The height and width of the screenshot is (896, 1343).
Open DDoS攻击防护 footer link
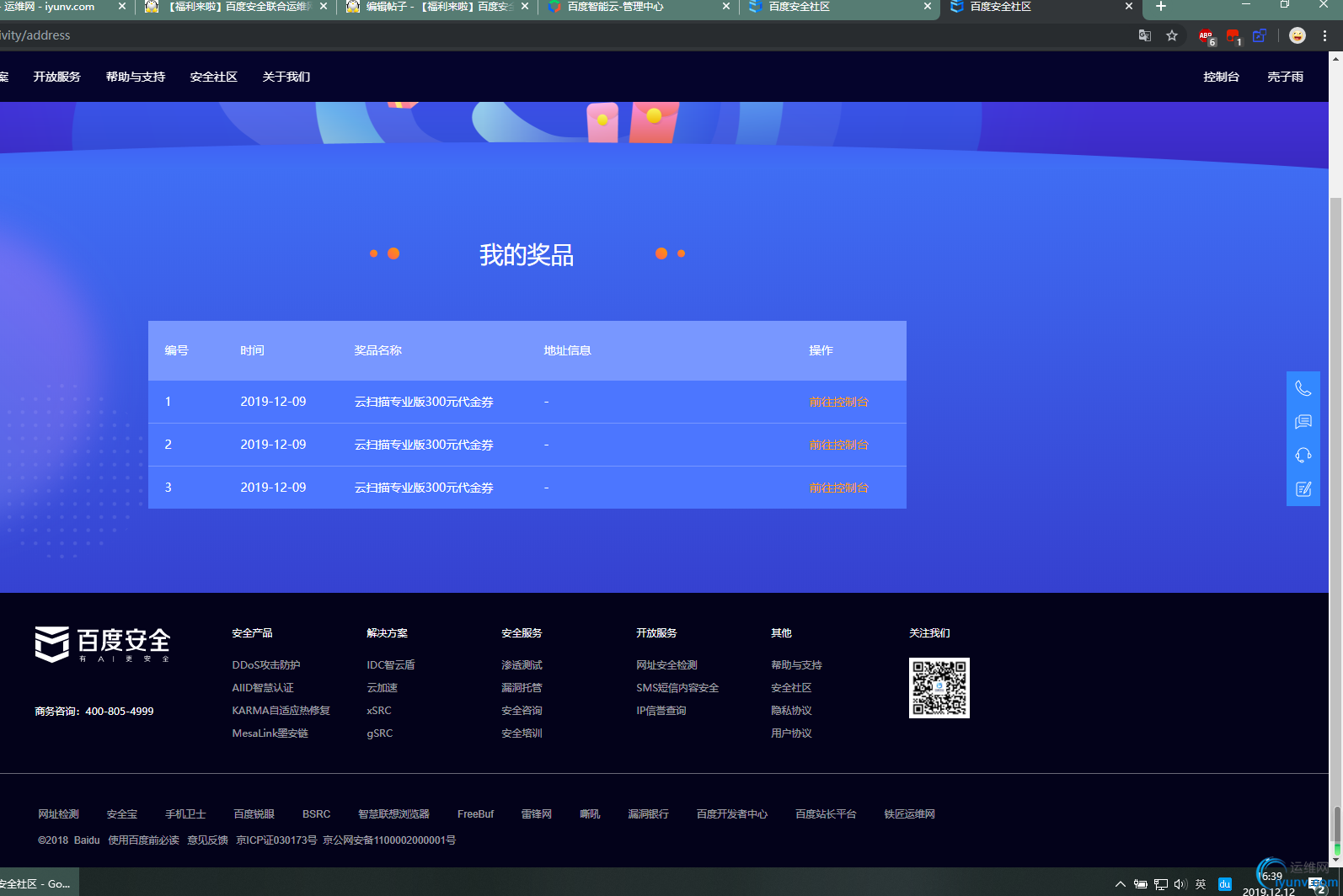click(x=266, y=665)
